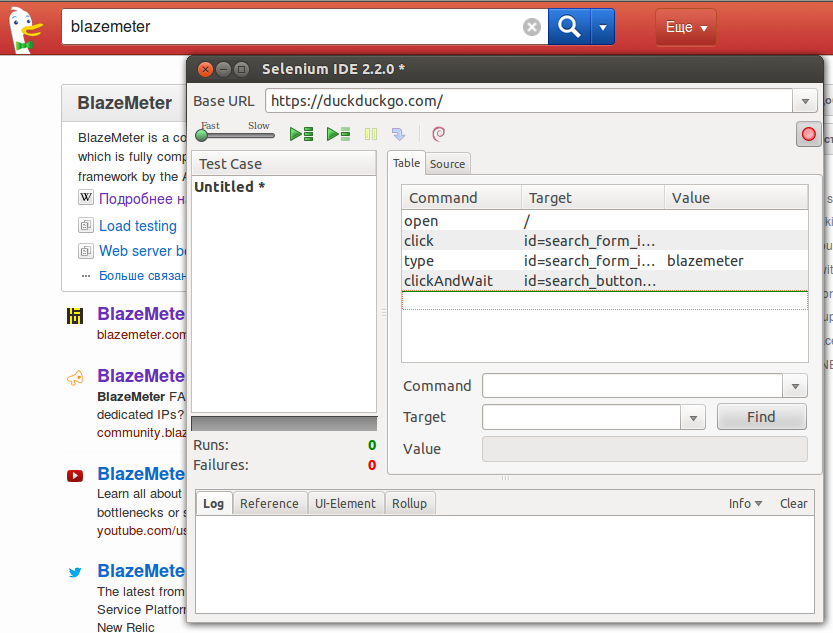The width and height of the screenshot is (833, 633).
Task: Select the empty new command row
Action: point(605,301)
